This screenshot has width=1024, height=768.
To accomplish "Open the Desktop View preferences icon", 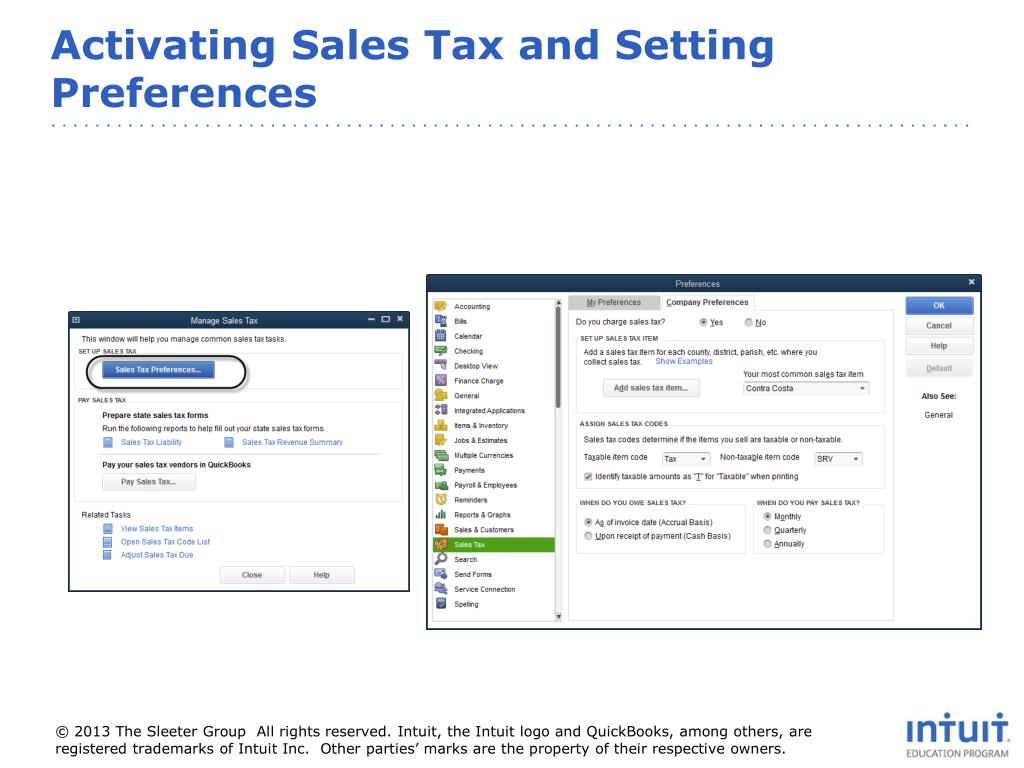I will pos(441,366).
